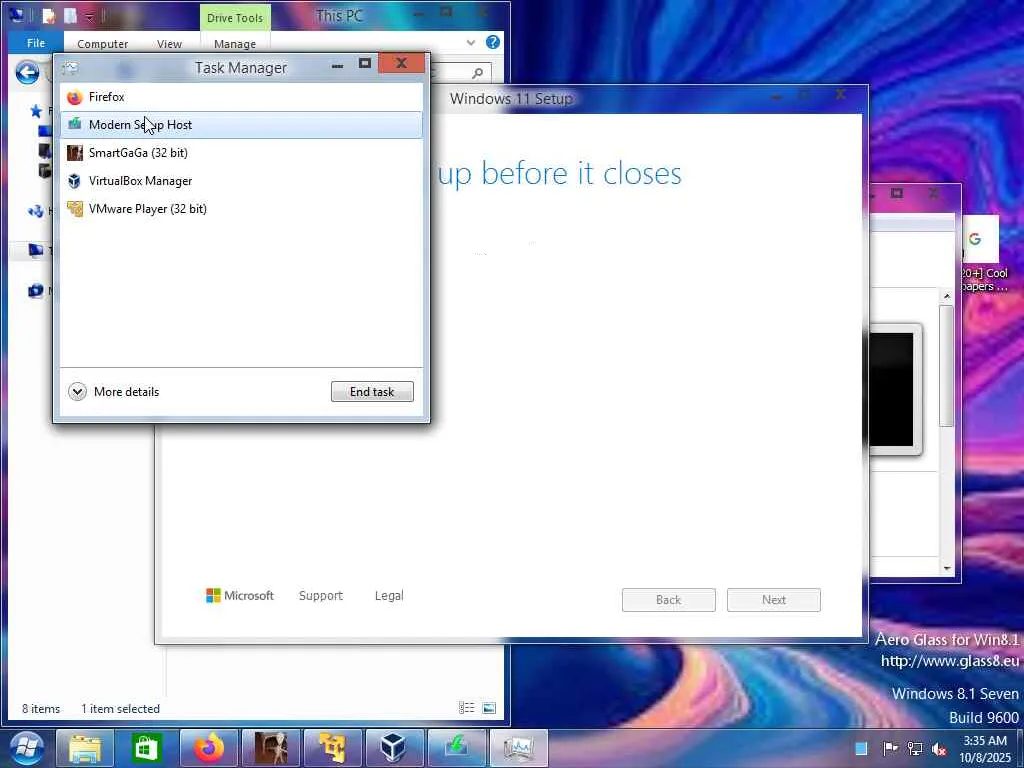The width and height of the screenshot is (1024, 768).
Task: Click scrollbar down arrow in background browser window
Action: pos(946,569)
